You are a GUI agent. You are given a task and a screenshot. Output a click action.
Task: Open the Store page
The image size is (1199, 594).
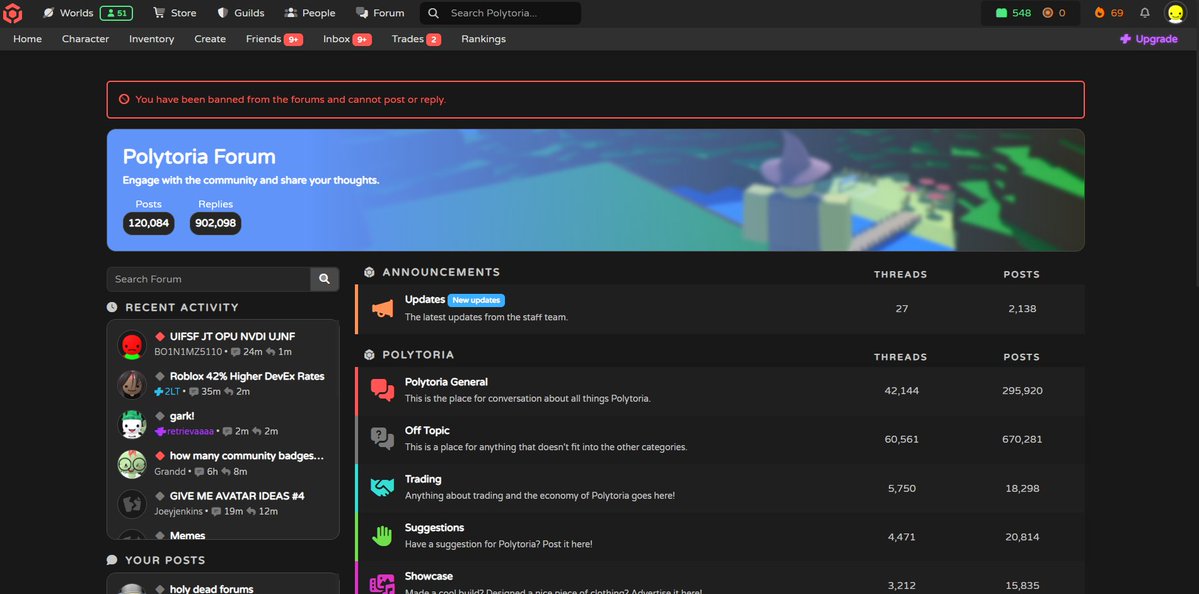[x=174, y=13]
